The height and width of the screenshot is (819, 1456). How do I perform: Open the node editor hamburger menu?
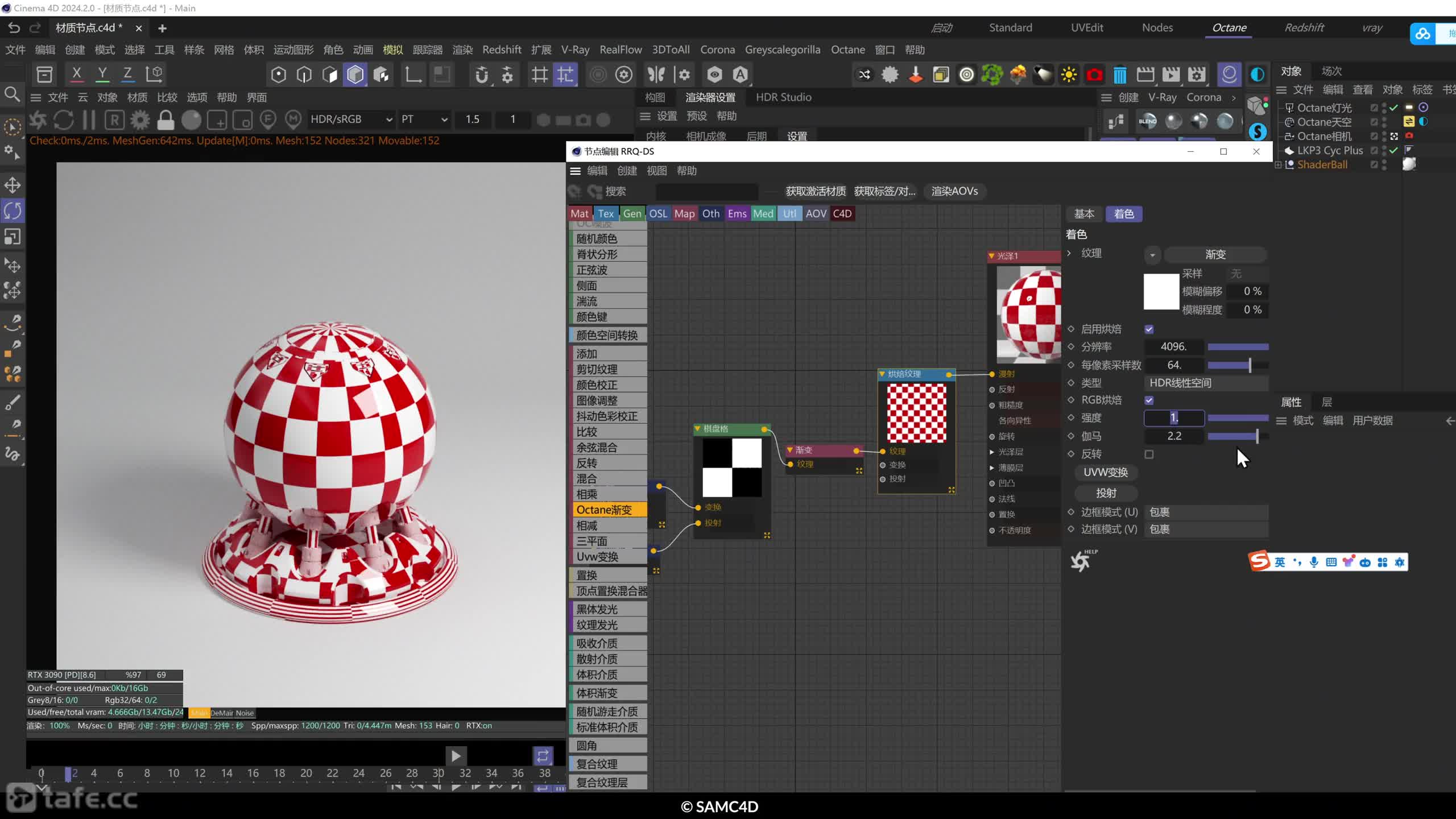[575, 171]
